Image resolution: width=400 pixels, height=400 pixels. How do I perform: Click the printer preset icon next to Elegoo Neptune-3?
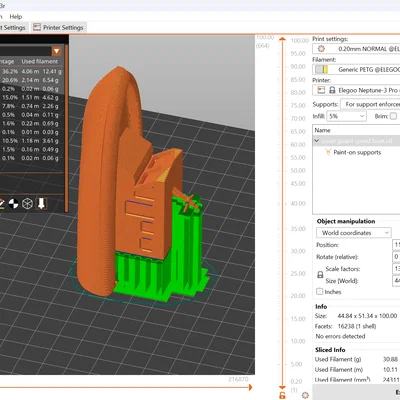coord(321,90)
